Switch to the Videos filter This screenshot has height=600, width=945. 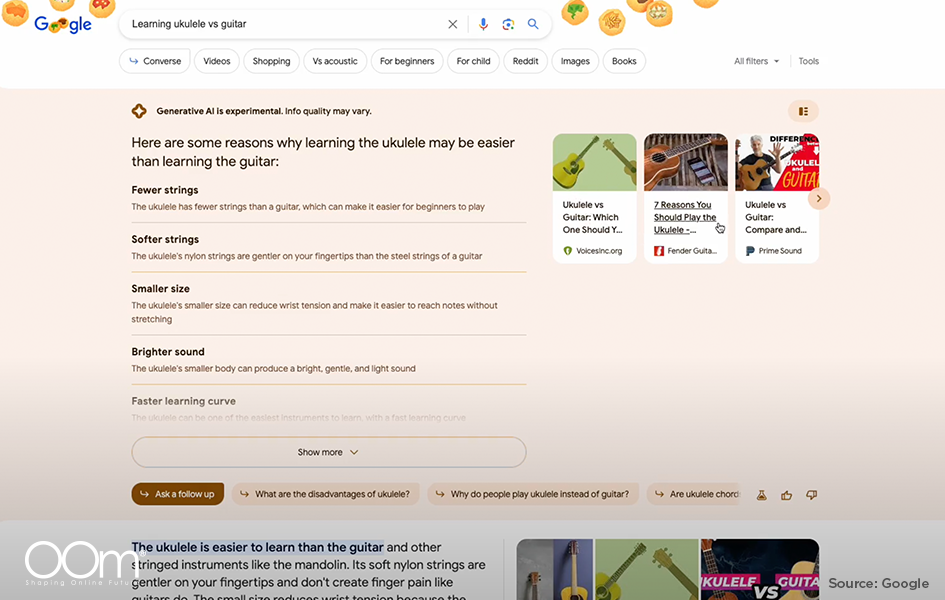[x=217, y=61]
